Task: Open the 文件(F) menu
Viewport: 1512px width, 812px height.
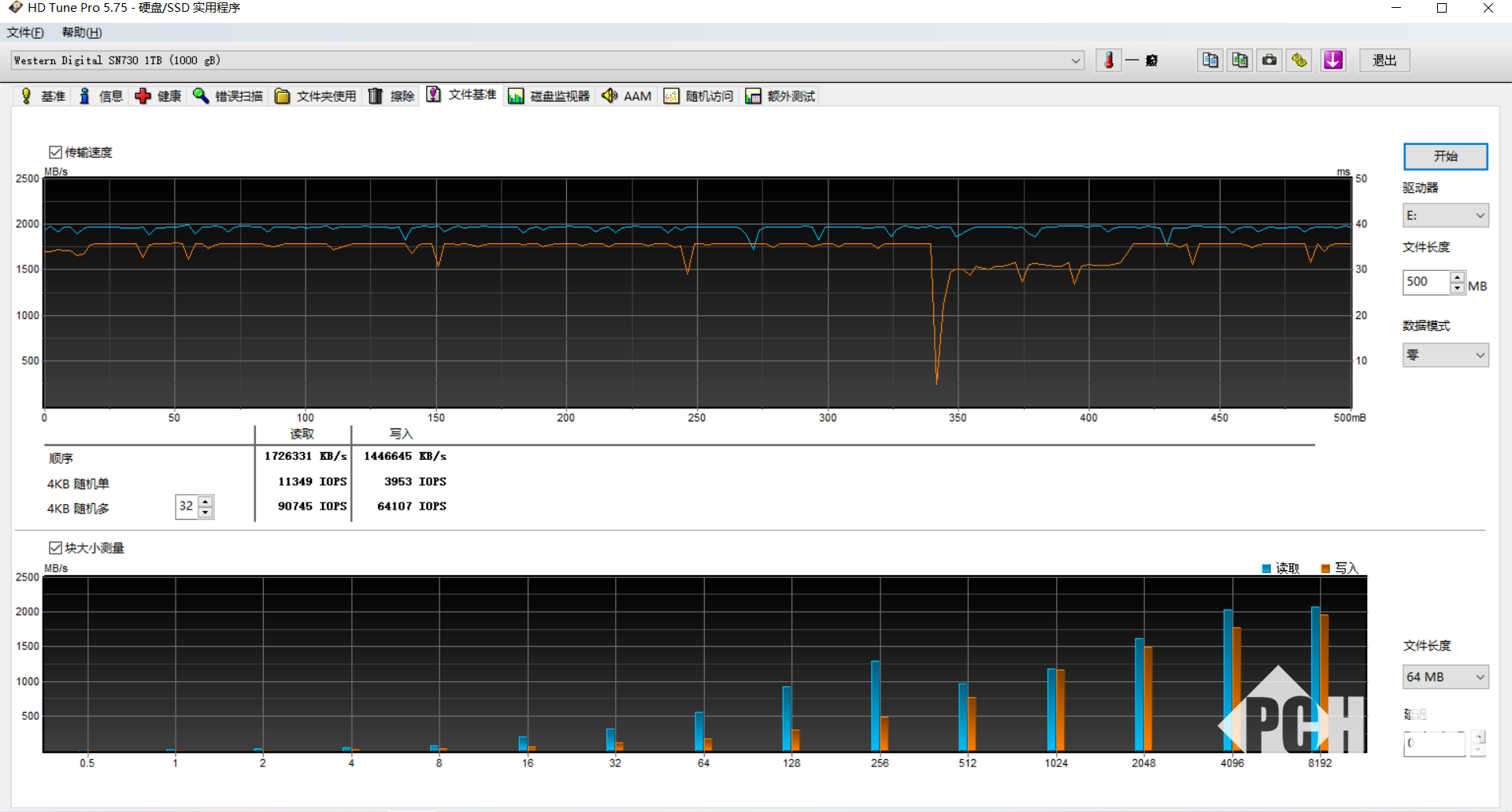Action: point(25,32)
